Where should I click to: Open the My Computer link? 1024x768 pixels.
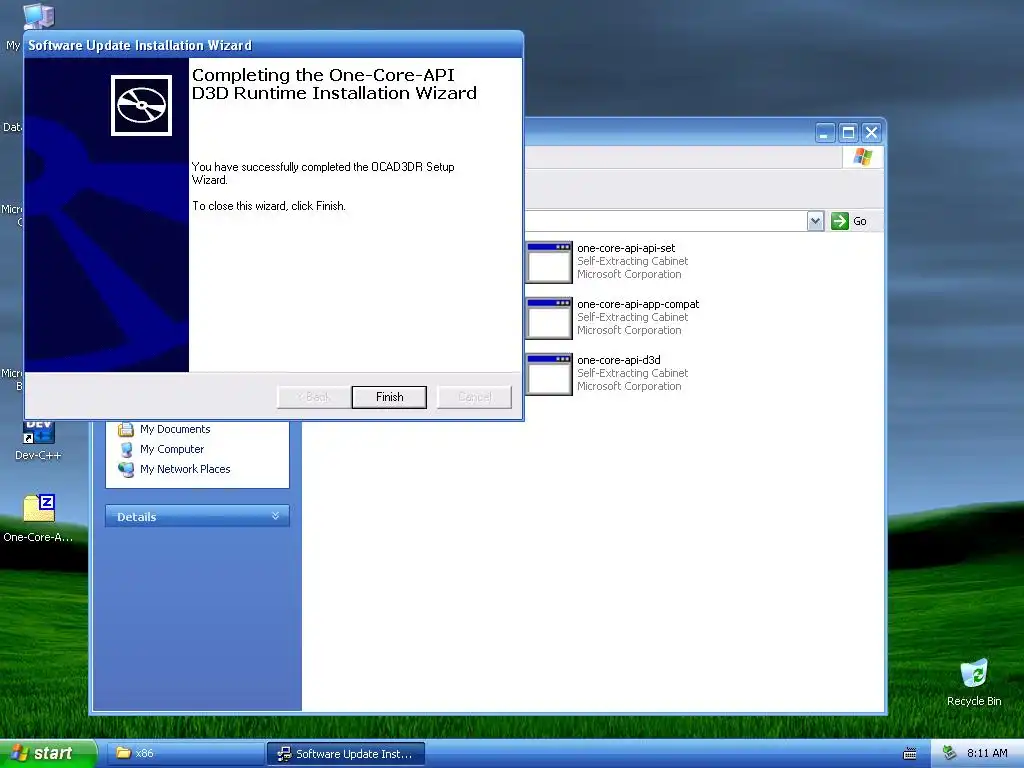172,449
